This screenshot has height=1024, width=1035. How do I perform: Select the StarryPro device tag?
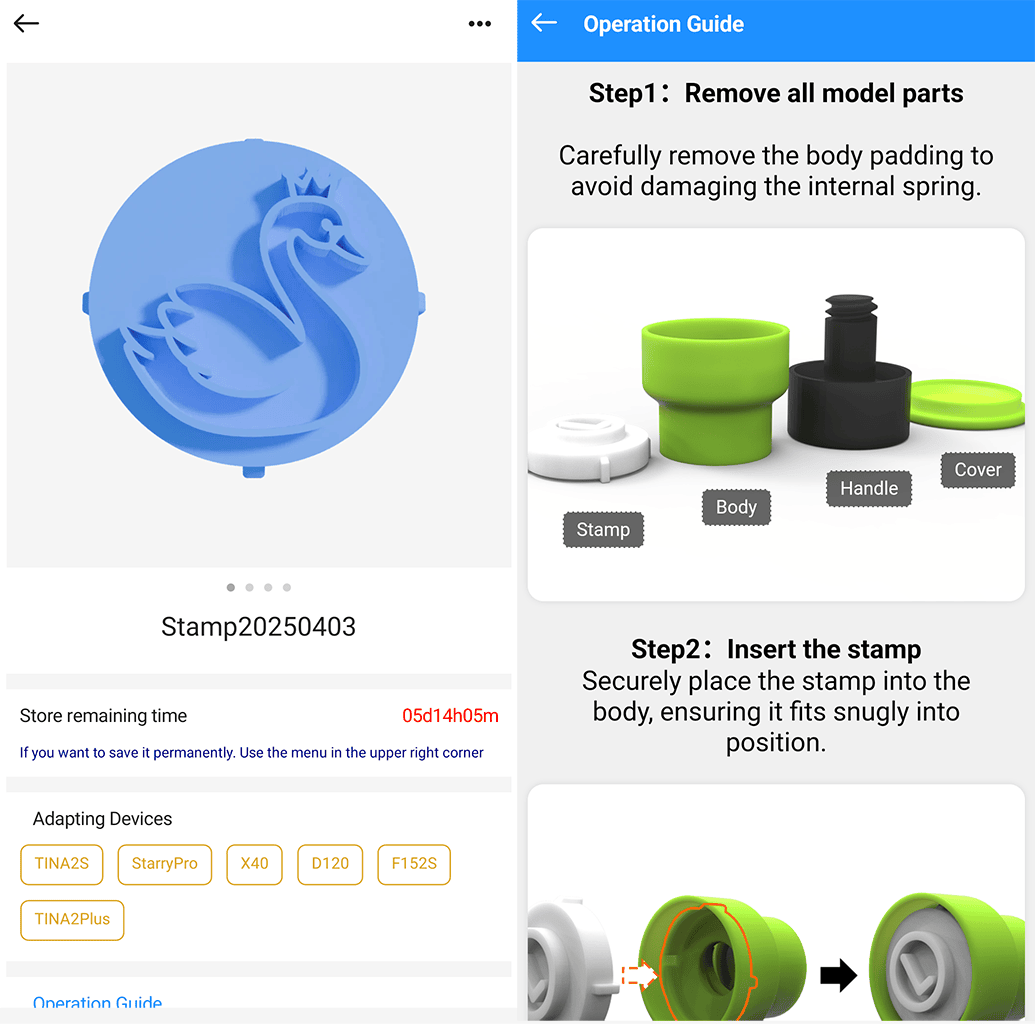[x=164, y=864]
